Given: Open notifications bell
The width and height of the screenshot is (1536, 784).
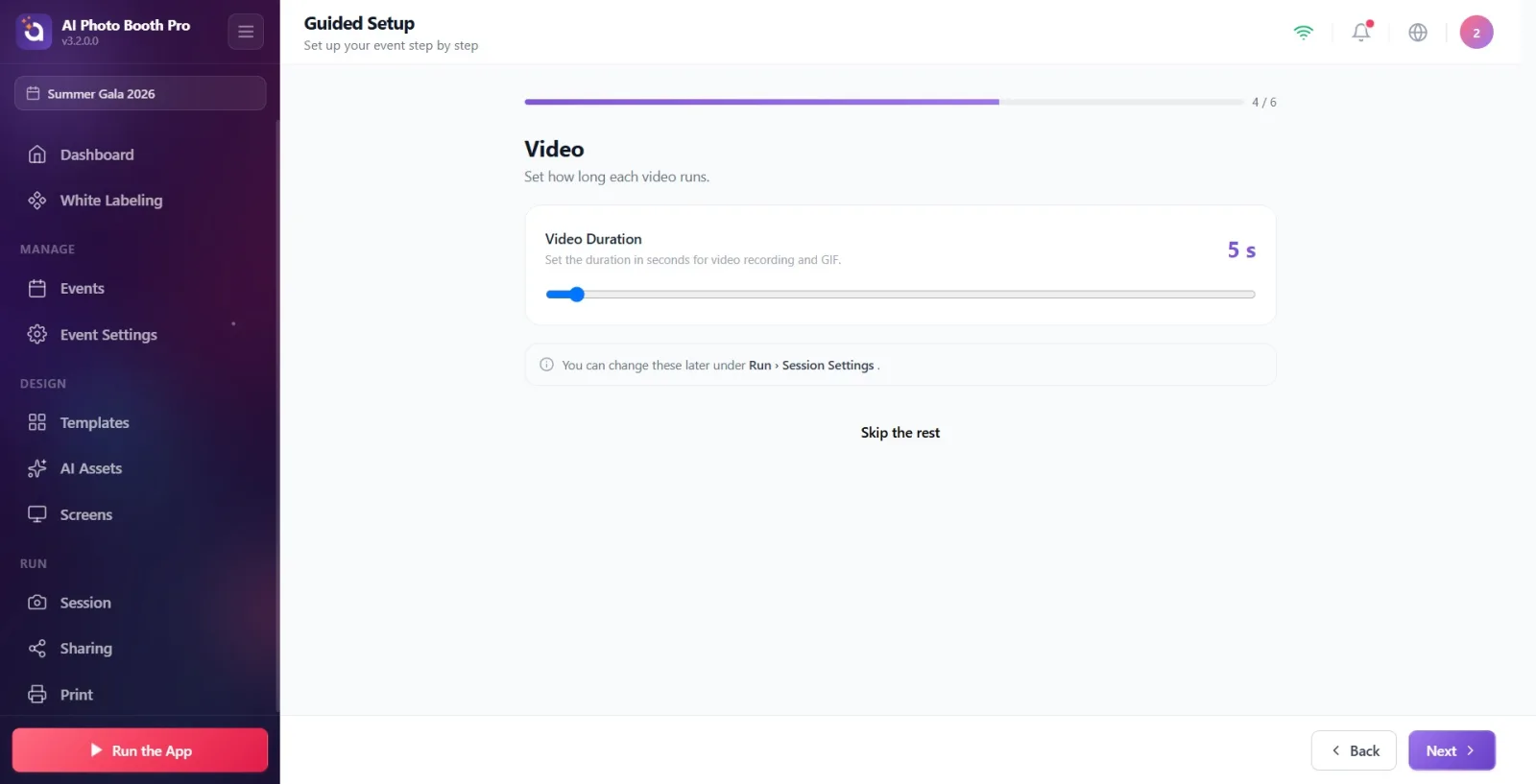Looking at the screenshot, I should tap(1361, 33).
